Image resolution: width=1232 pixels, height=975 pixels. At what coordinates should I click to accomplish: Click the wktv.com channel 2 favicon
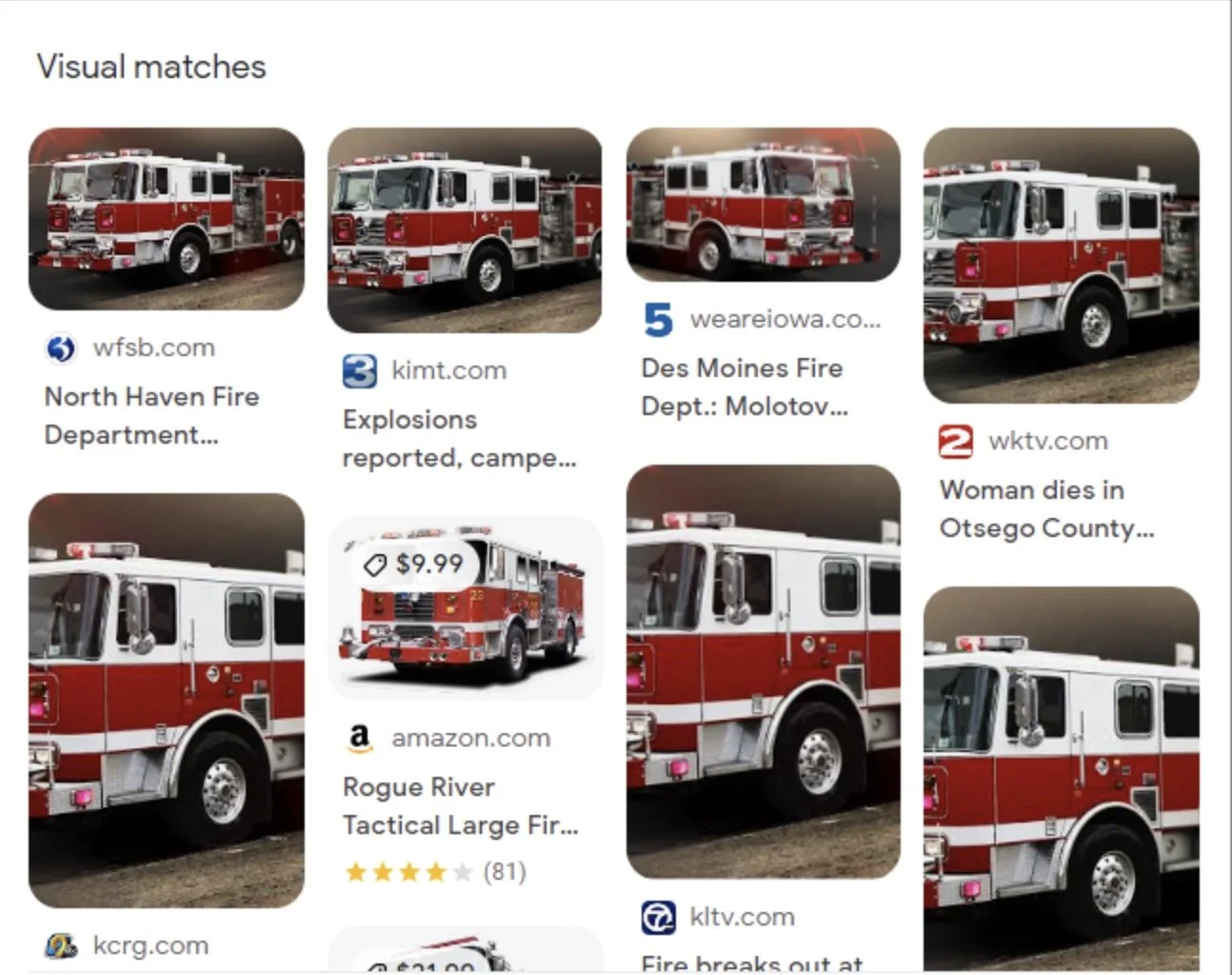point(955,442)
